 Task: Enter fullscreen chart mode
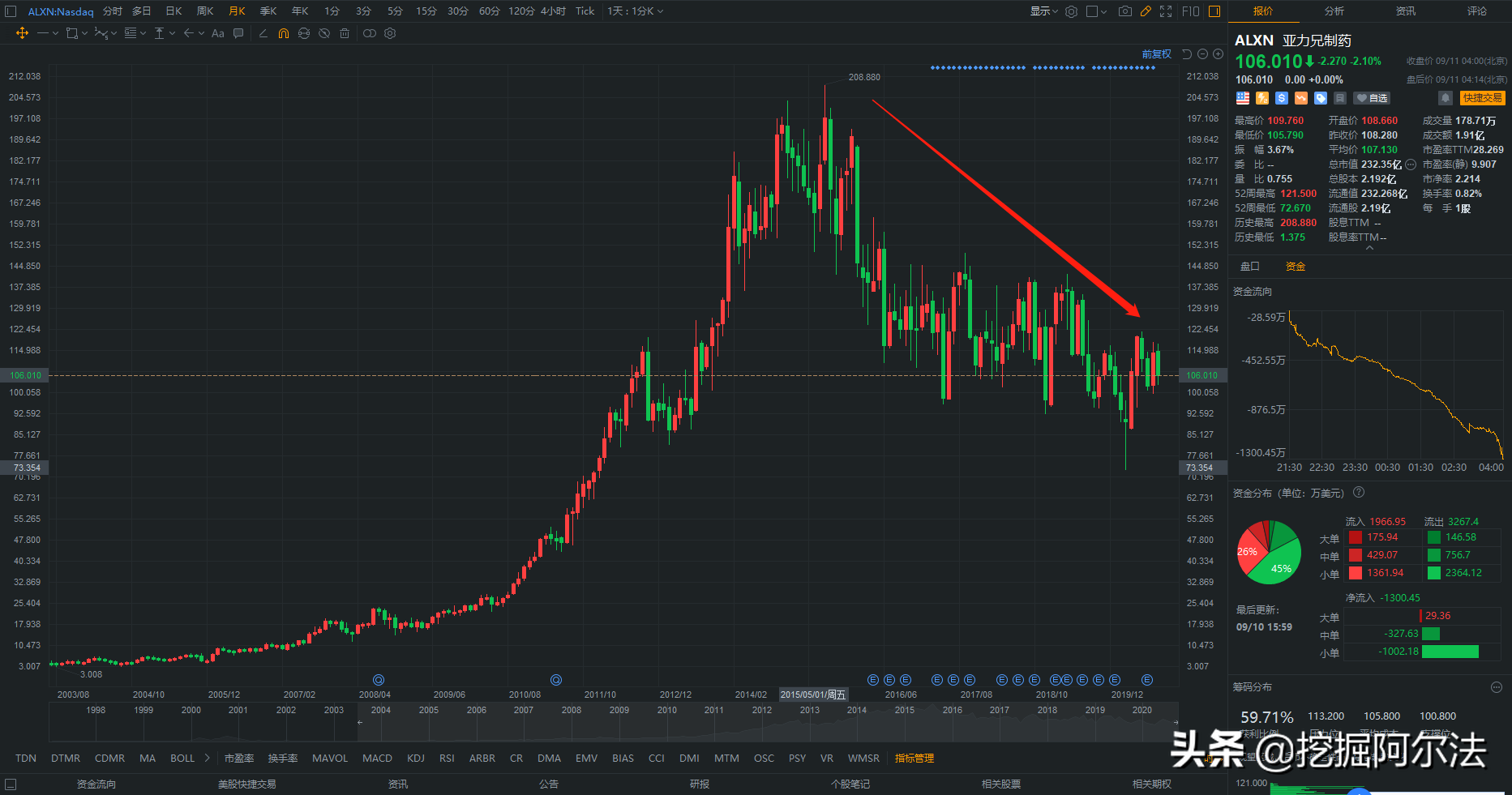pyautogui.click(x=1166, y=11)
